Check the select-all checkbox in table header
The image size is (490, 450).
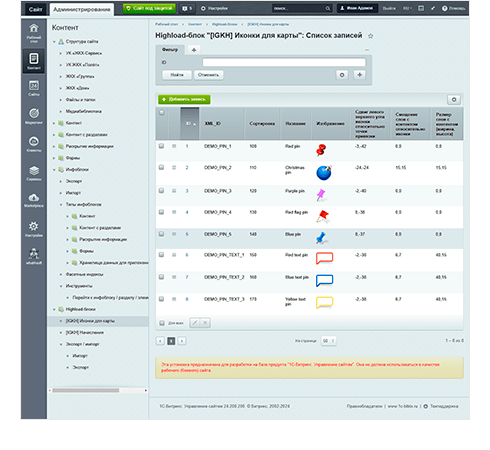coord(162,113)
